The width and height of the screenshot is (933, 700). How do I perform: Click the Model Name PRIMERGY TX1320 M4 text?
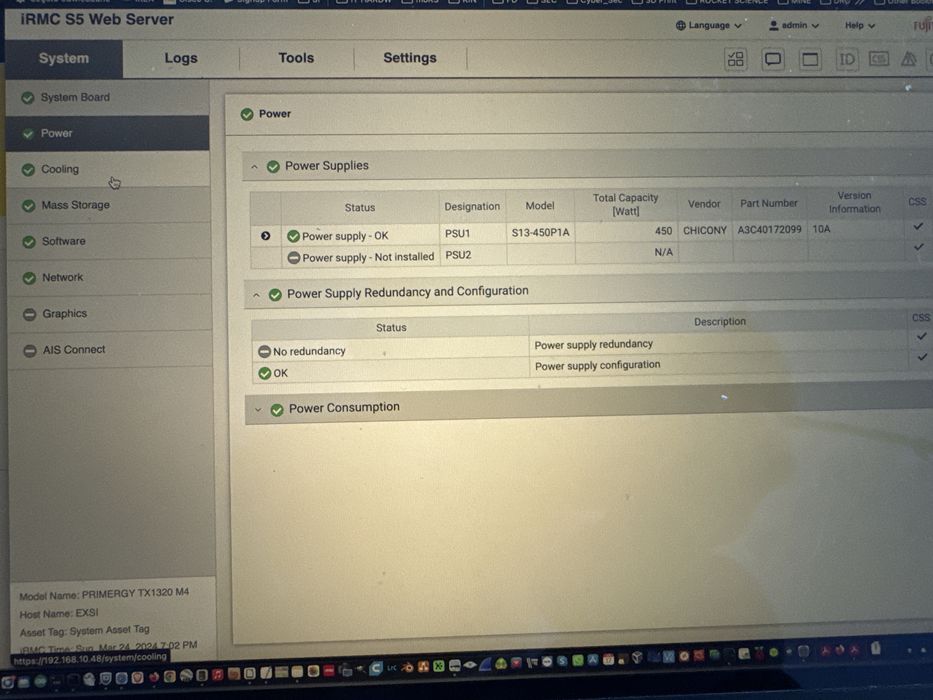(x=104, y=594)
